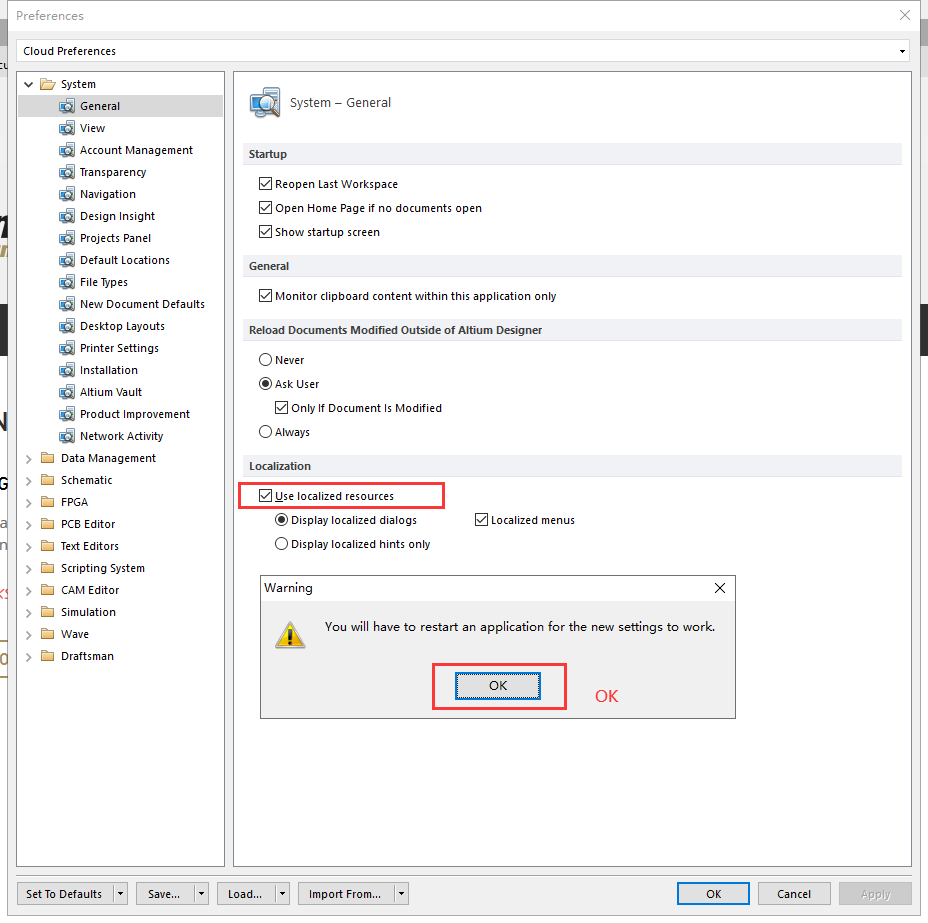Collapse the System tree node
This screenshot has height=923, width=928.
pos(28,85)
